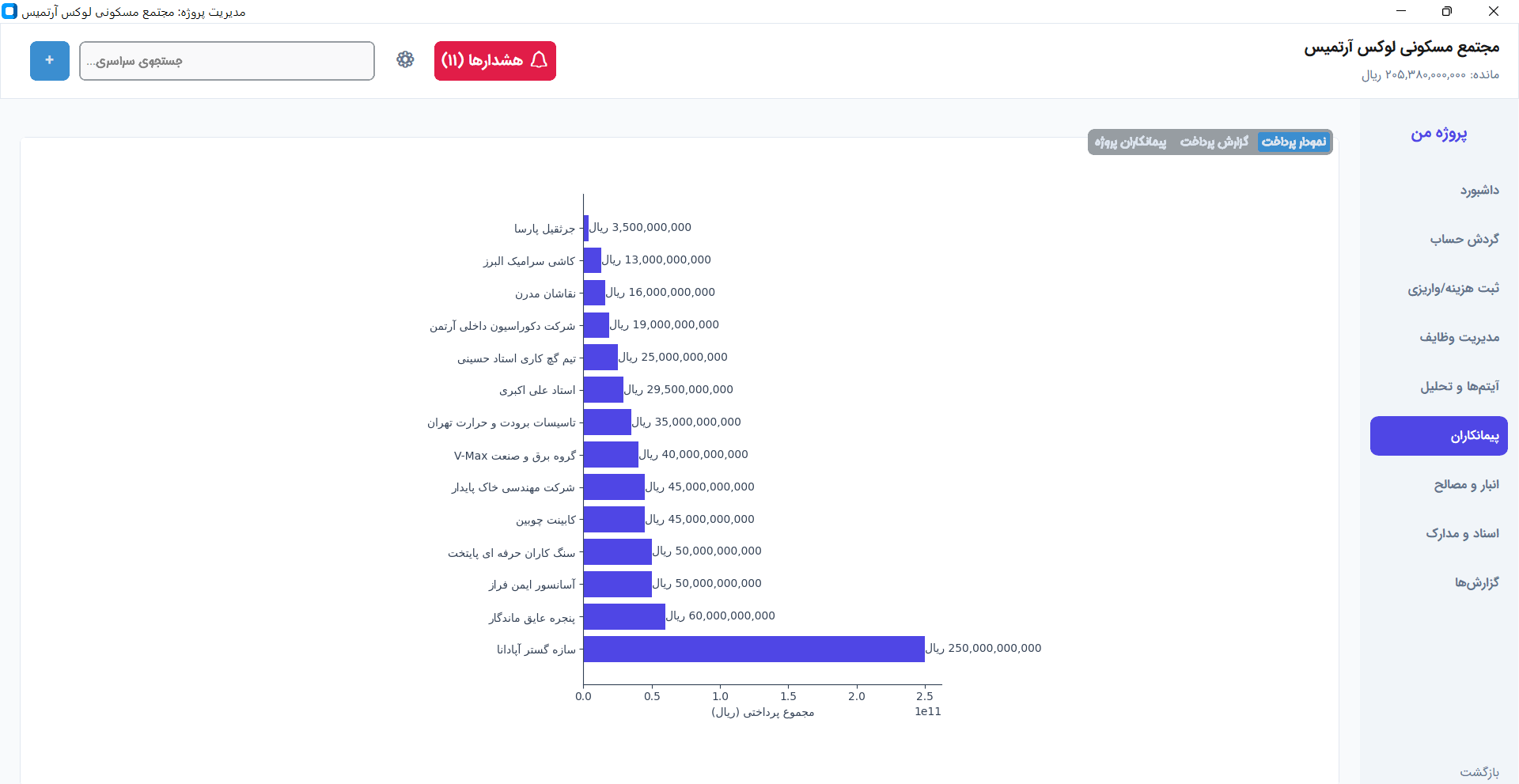Select the سازه گستر آپادانا chart bar
Screen dimensions: 1519x784
tap(752, 649)
